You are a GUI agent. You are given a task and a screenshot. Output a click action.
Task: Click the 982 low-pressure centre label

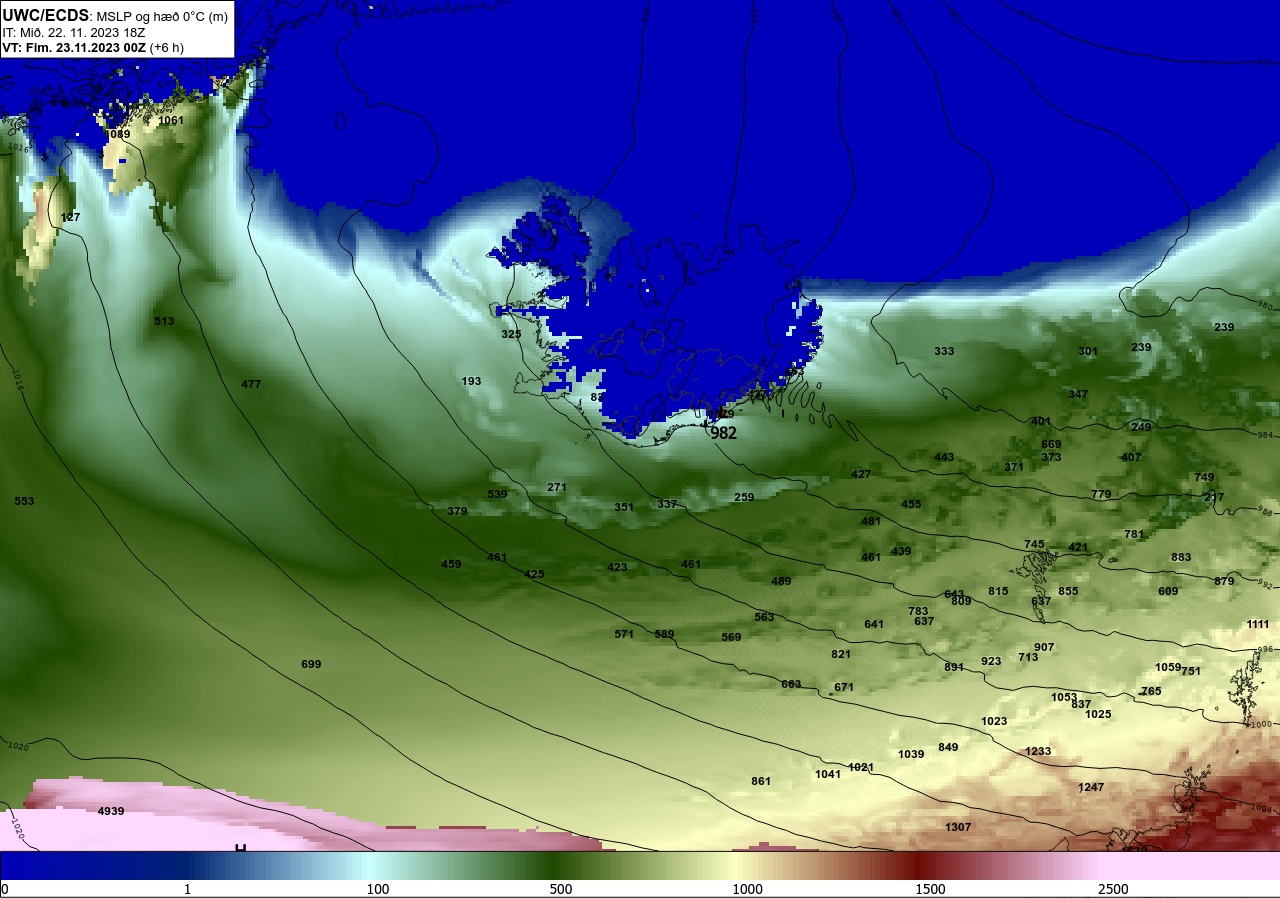pyautogui.click(x=723, y=433)
